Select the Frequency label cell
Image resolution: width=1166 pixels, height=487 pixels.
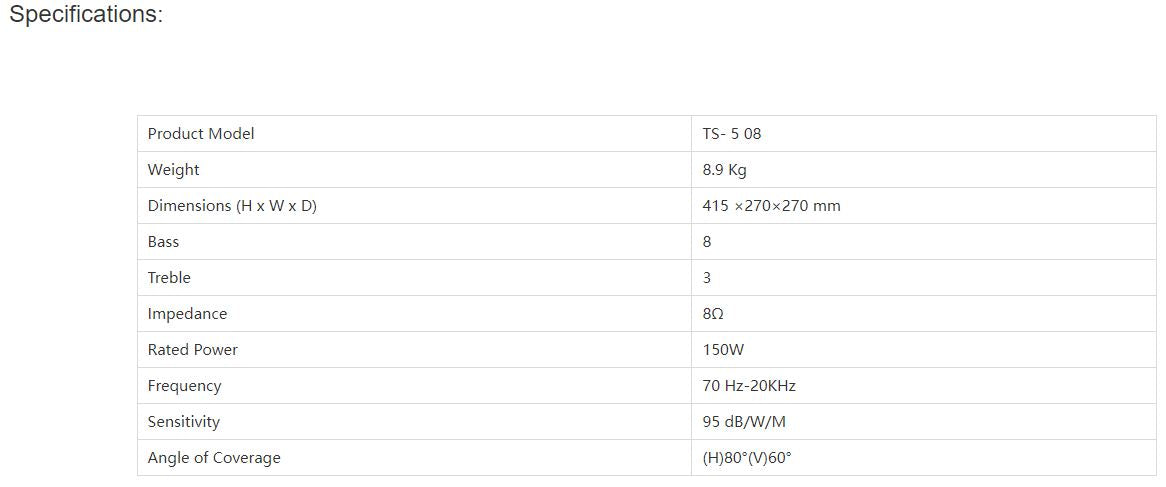pos(185,386)
